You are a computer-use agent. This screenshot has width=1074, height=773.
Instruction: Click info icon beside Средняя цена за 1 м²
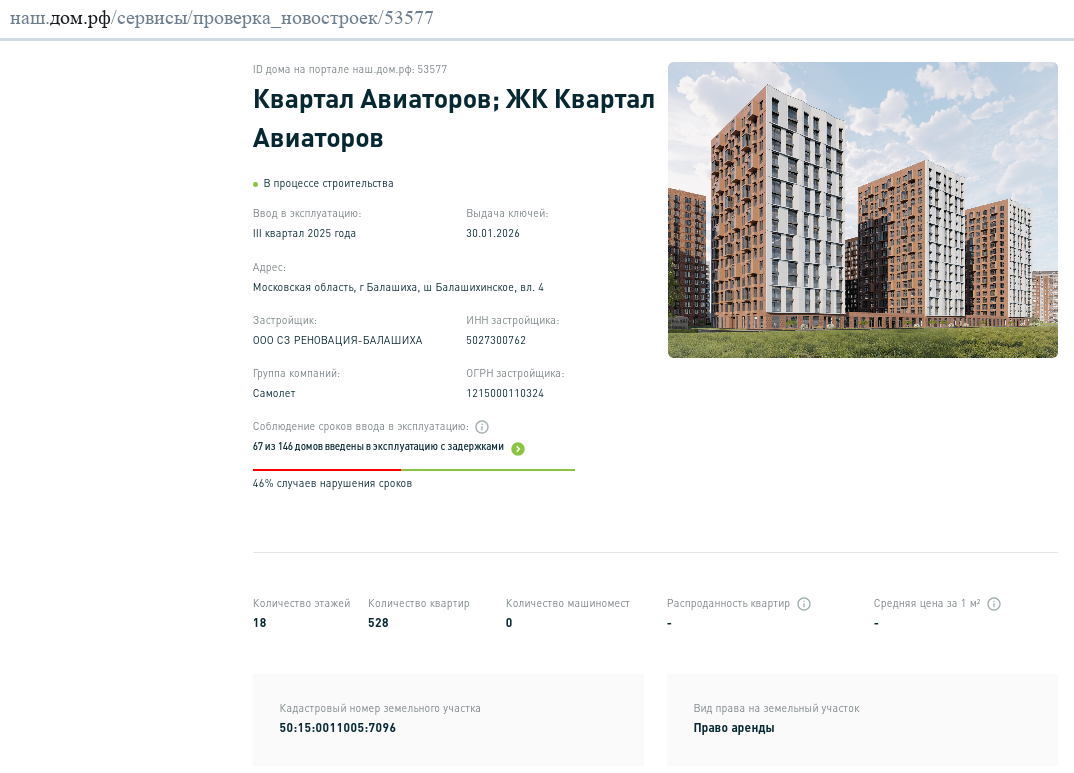(995, 604)
